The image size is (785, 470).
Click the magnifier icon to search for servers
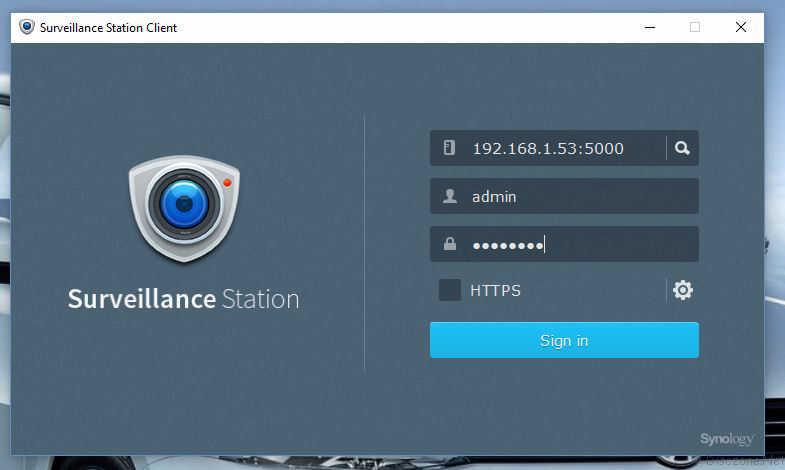pyautogui.click(x=682, y=148)
